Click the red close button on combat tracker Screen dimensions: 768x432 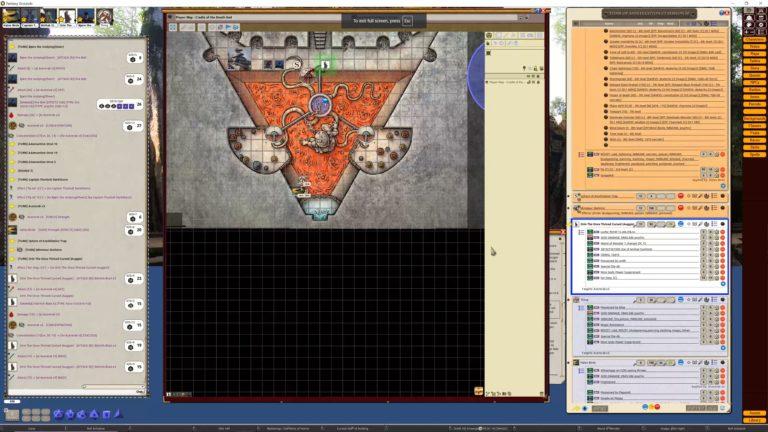(727, 13)
